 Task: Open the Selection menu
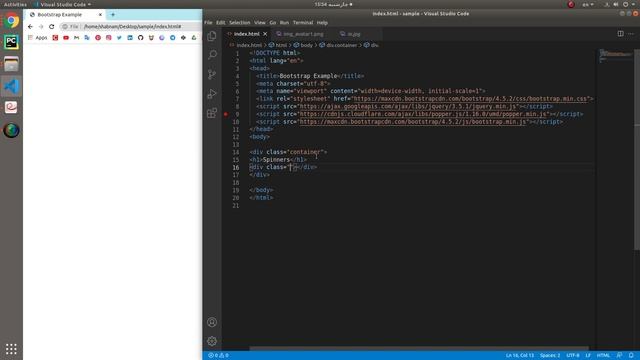[240, 23]
